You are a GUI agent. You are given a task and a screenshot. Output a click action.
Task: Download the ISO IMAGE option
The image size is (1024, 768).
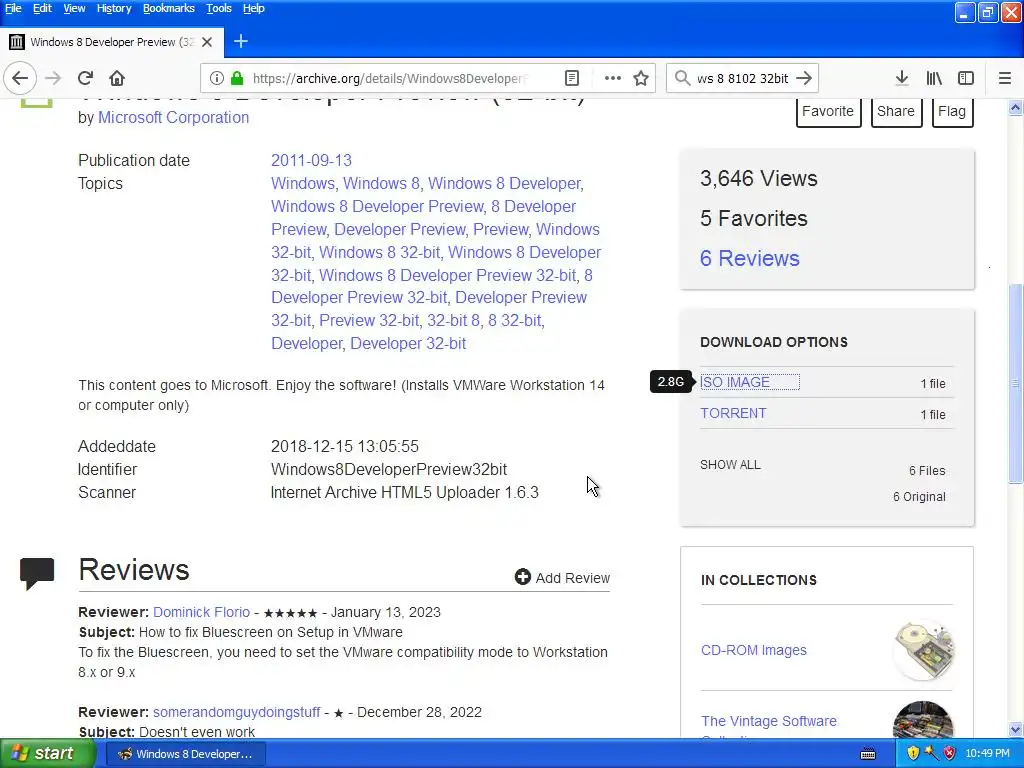[735, 382]
